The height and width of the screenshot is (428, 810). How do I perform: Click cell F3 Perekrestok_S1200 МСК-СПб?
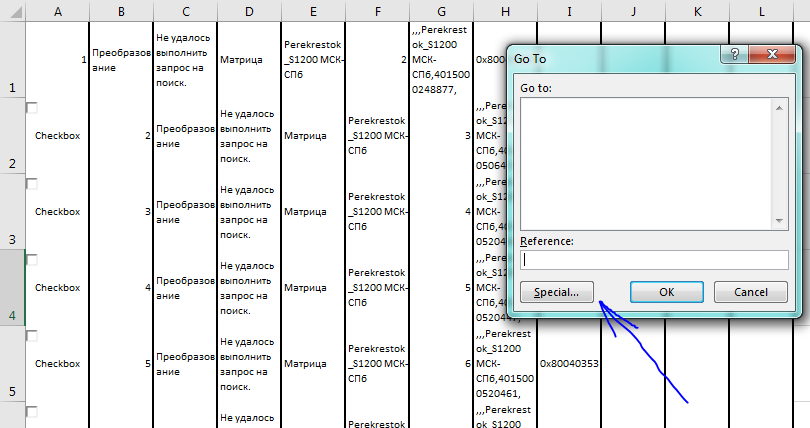click(x=378, y=212)
